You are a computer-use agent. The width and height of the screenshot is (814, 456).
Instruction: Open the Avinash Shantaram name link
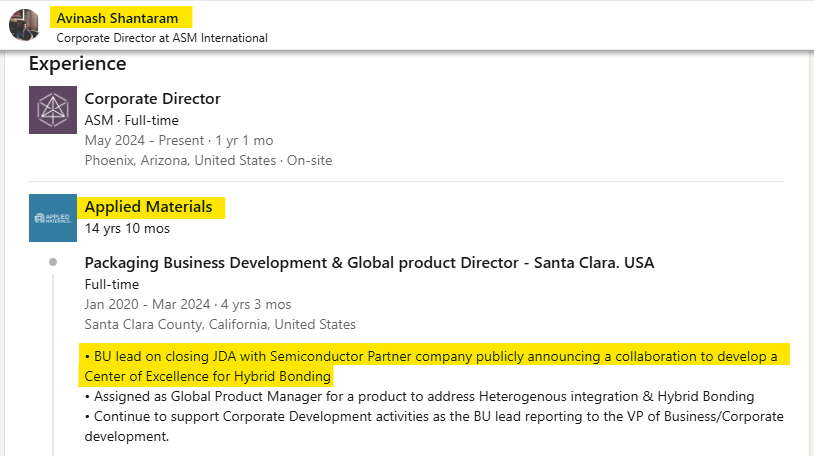tap(117, 18)
